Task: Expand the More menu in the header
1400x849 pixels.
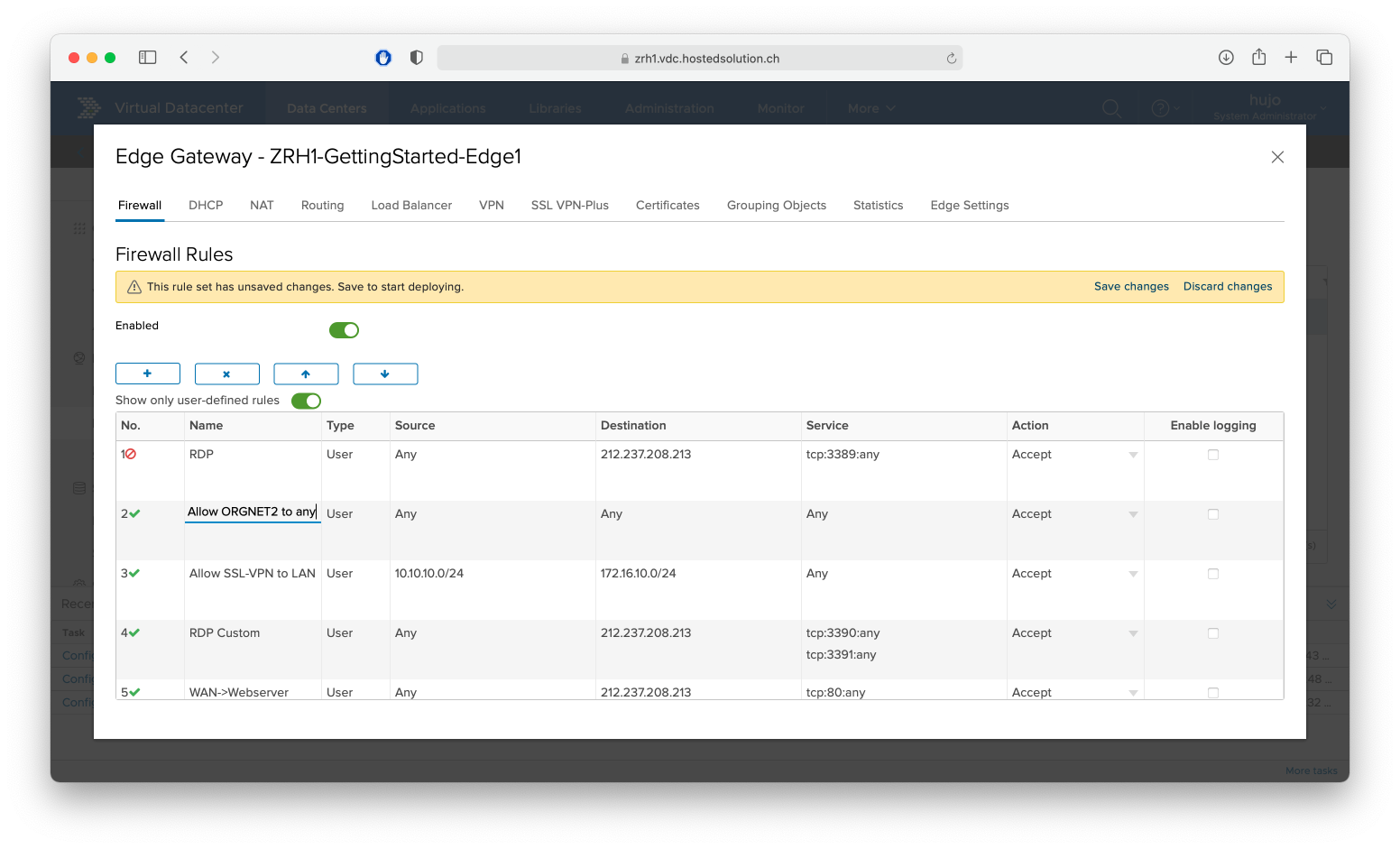Action: tap(871, 108)
